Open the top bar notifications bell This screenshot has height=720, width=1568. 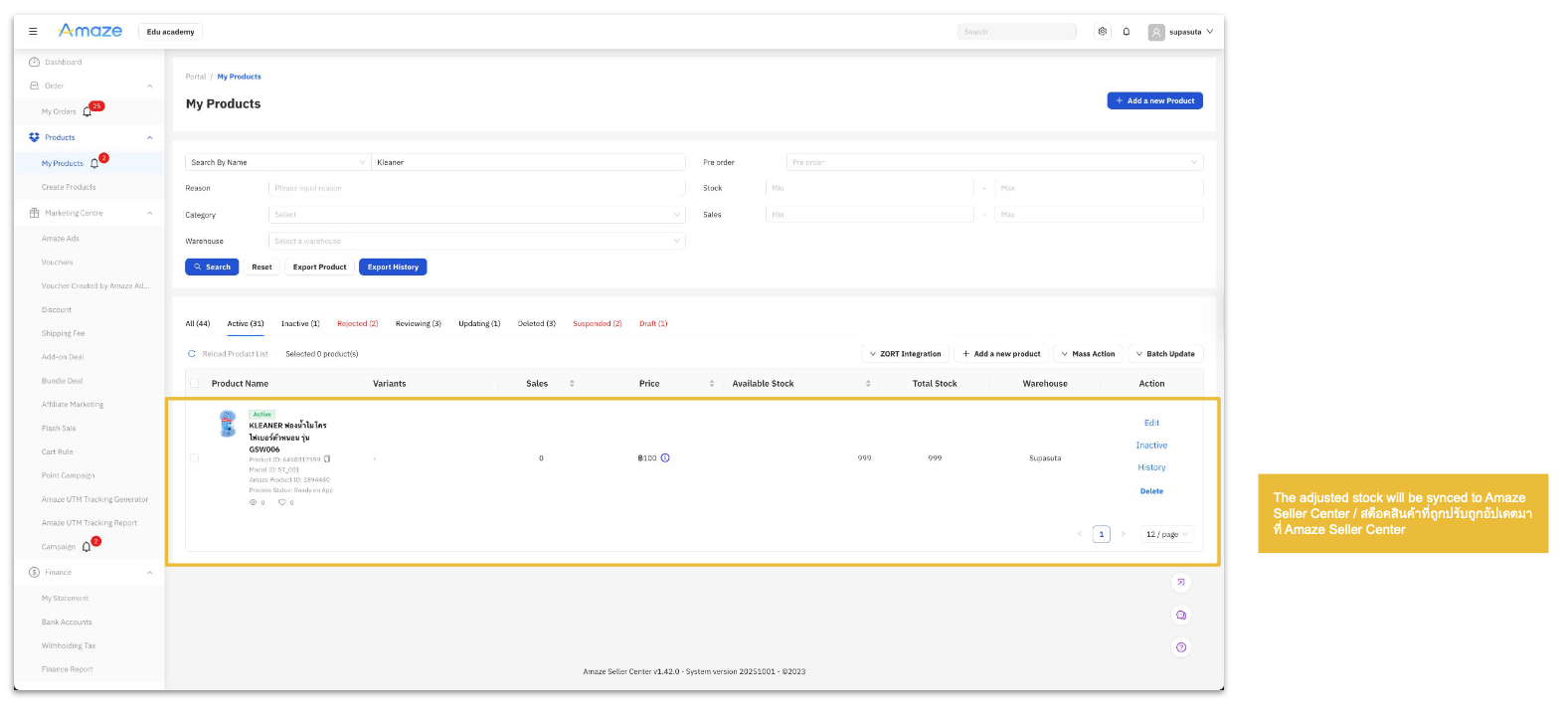(x=1127, y=32)
